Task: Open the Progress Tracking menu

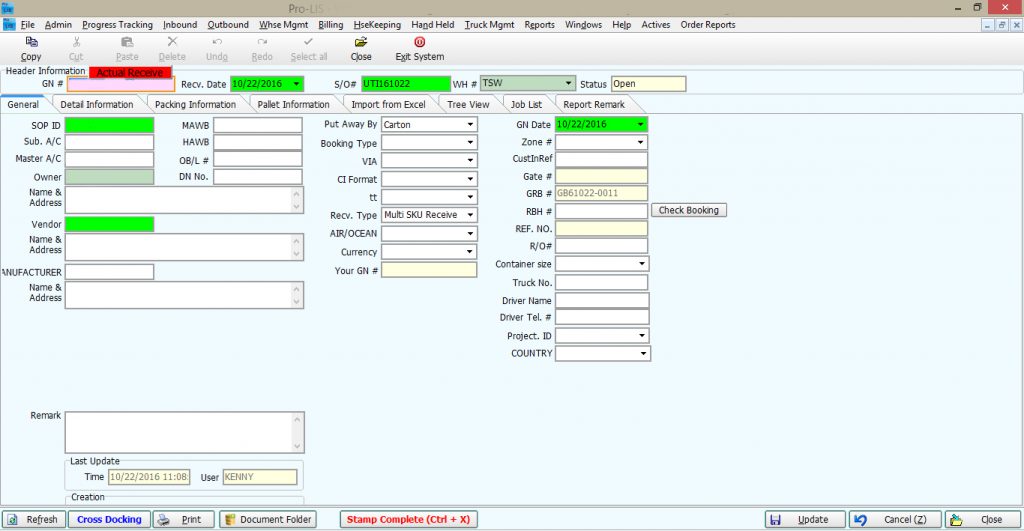Action: (x=118, y=25)
